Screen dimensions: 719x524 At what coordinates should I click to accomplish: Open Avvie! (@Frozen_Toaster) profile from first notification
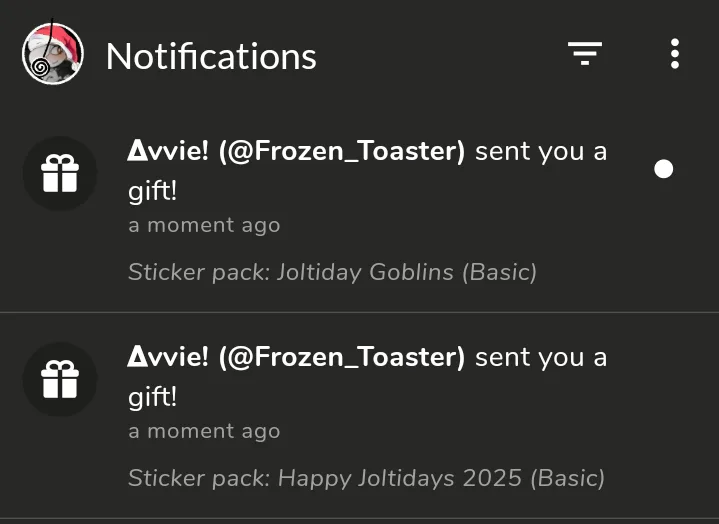pos(296,152)
